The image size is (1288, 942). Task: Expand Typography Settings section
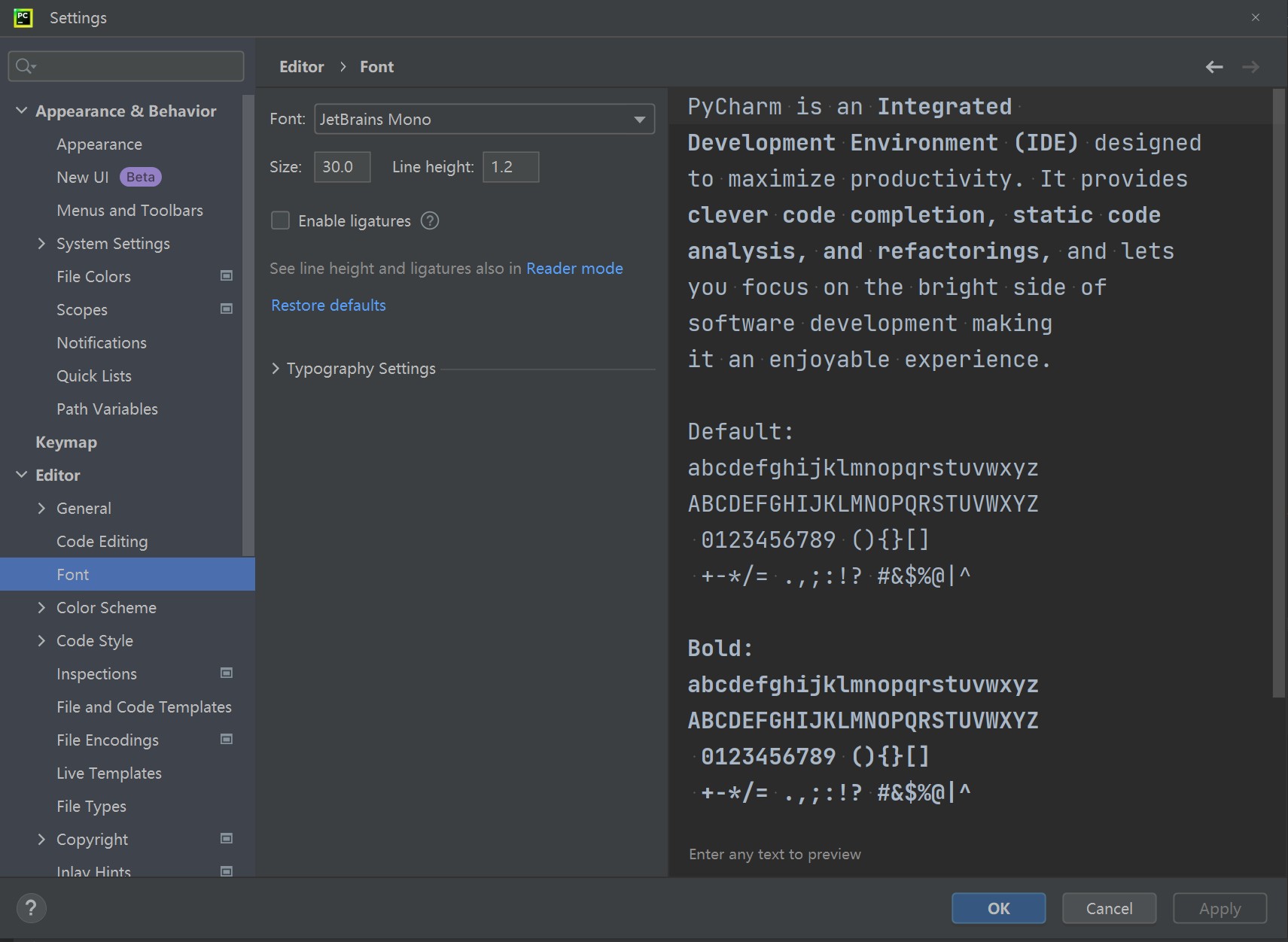pos(276,369)
